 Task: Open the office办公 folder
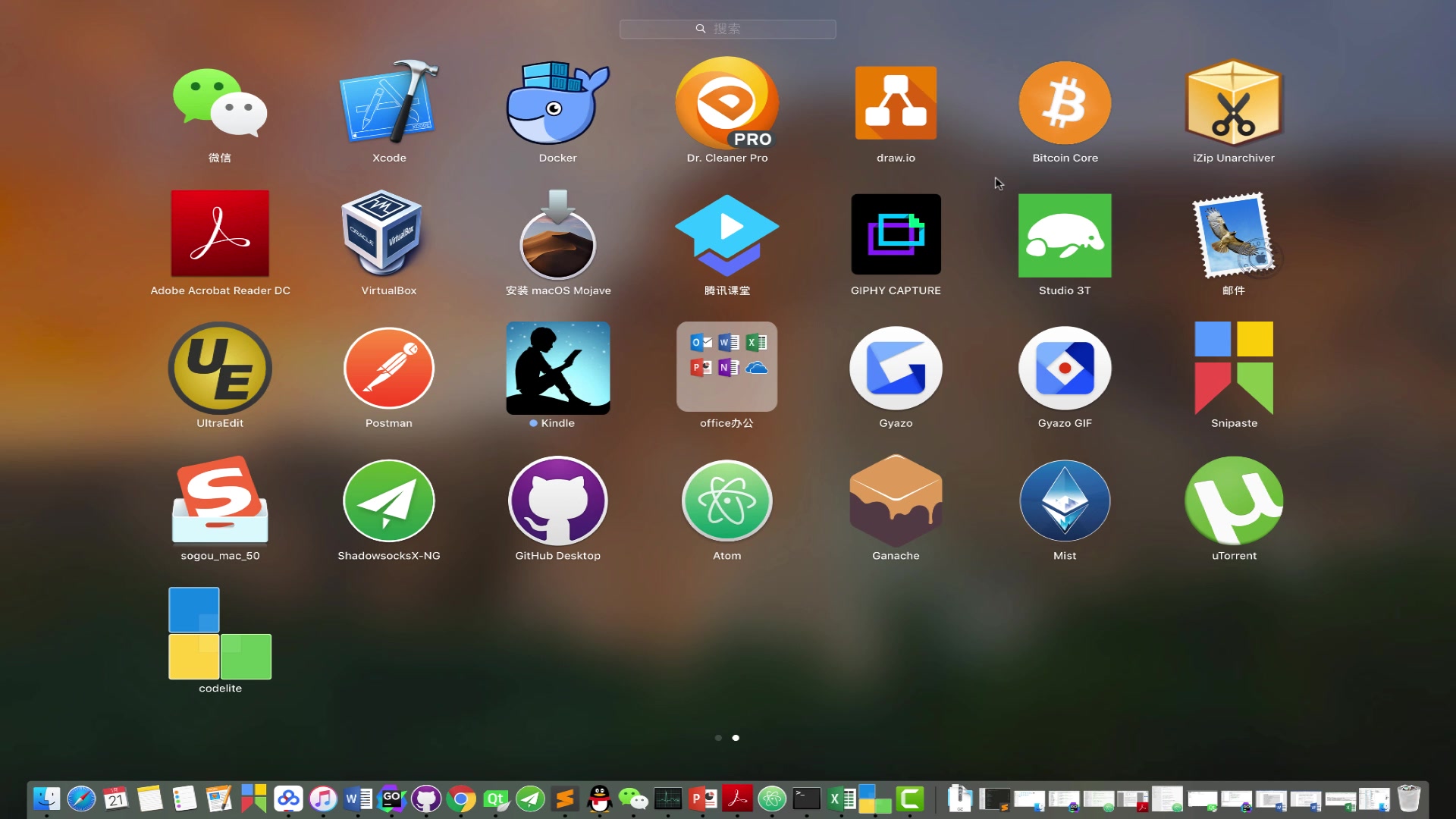point(726,367)
